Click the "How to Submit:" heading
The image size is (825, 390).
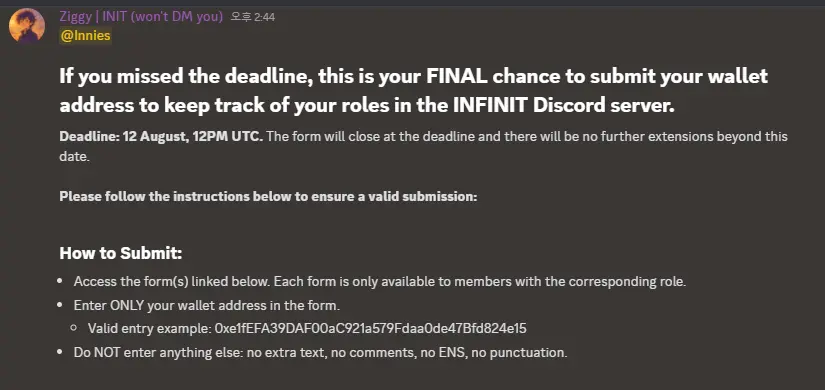click(x=120, y=253)
